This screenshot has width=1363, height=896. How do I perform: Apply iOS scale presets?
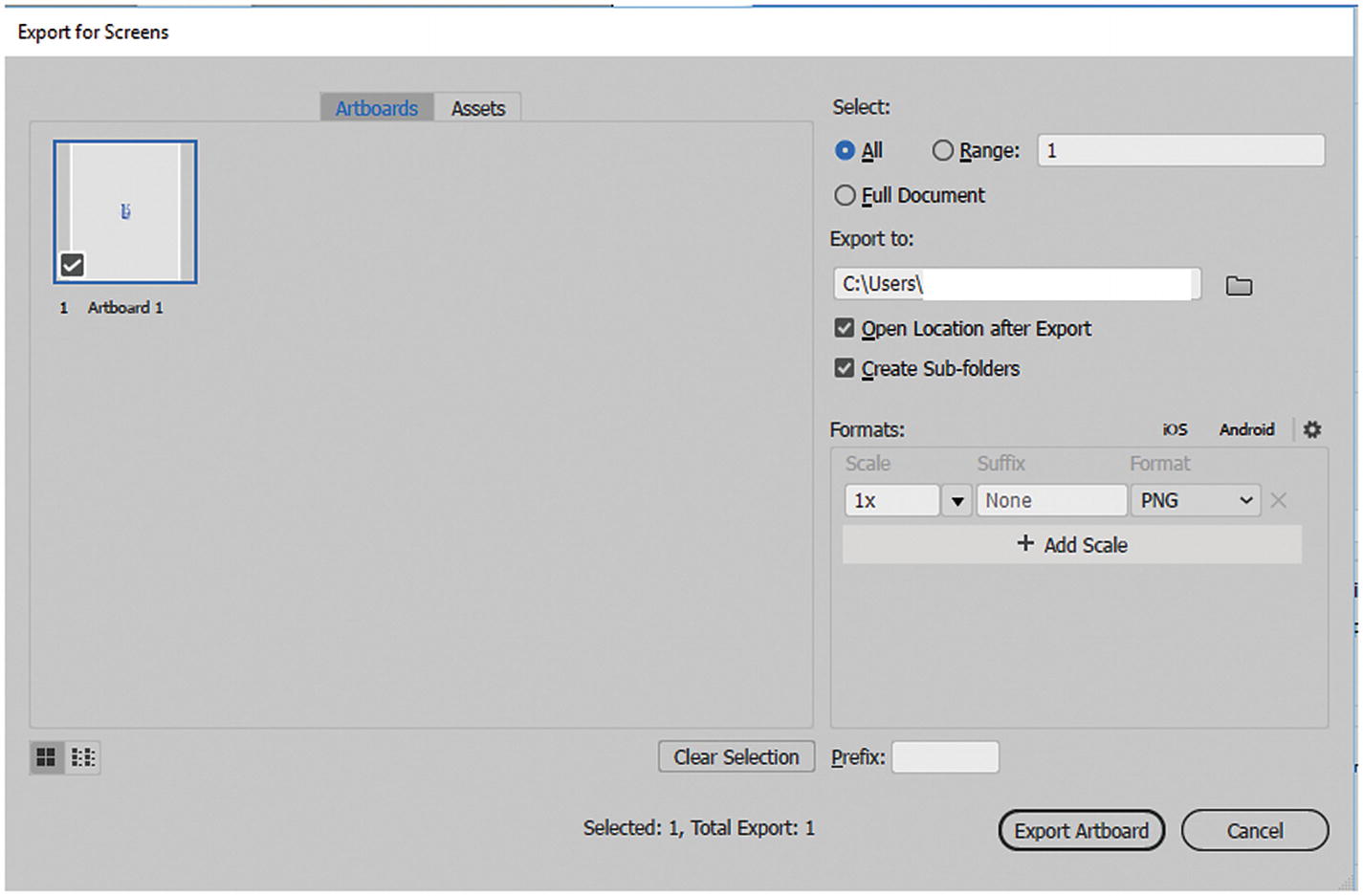coord(1175,429)
